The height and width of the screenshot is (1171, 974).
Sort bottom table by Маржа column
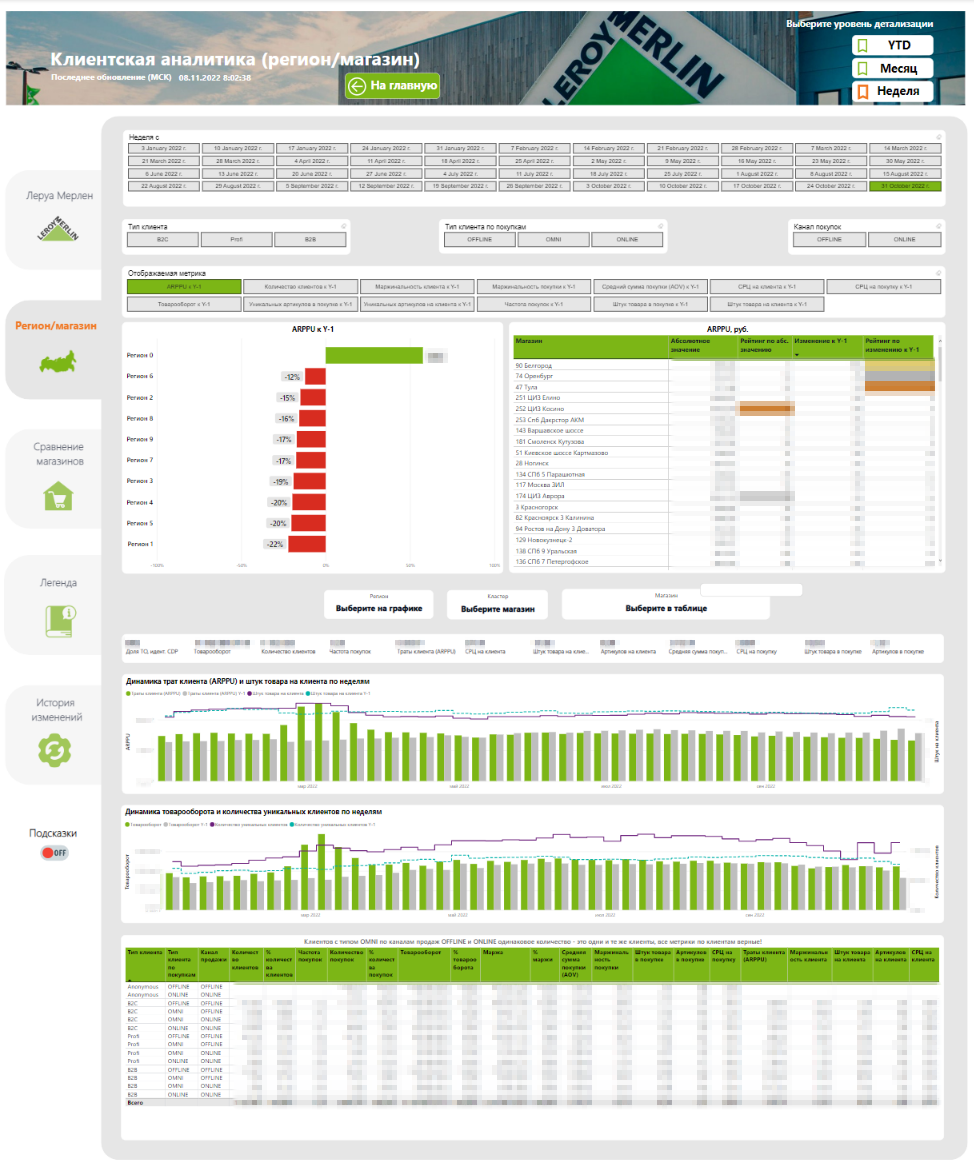[x=506, y=965]
